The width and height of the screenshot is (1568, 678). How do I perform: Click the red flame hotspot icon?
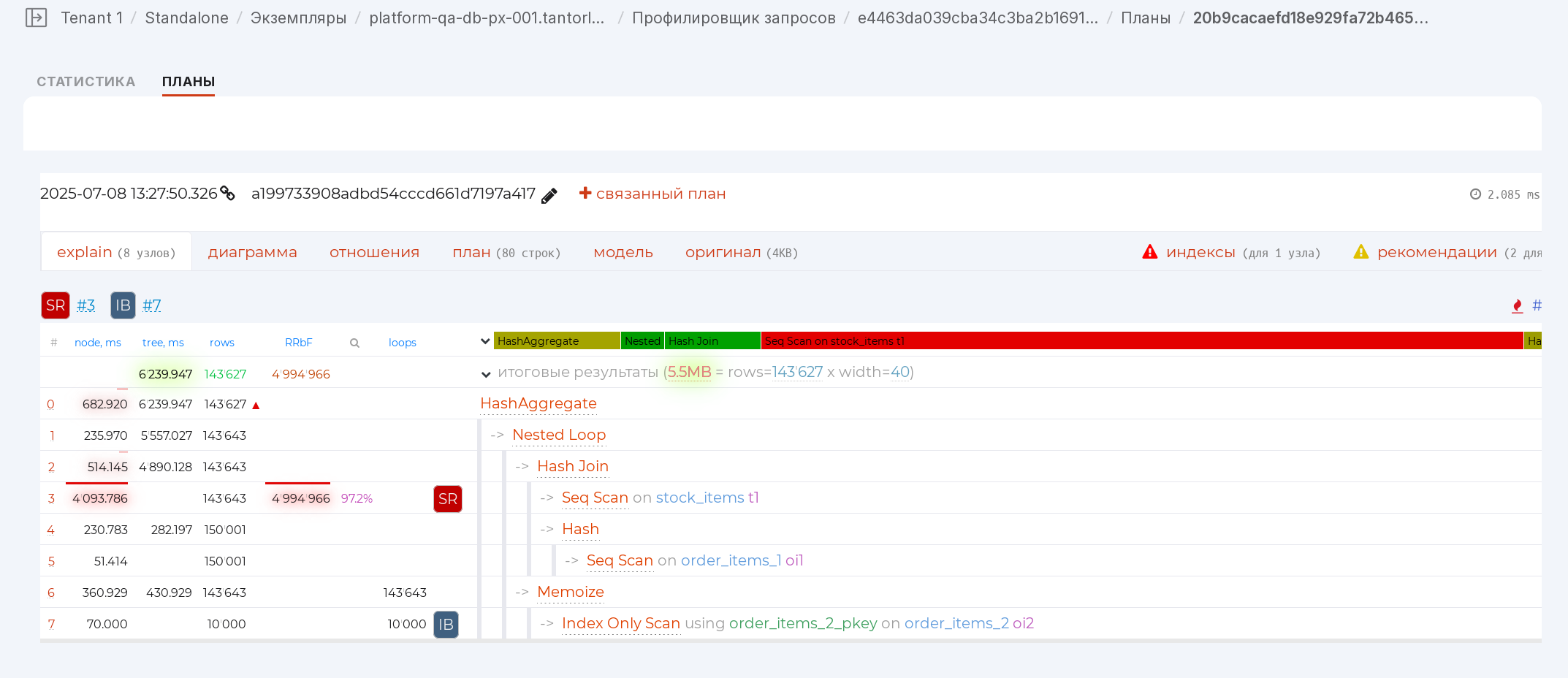click(x=1517, y=306)
